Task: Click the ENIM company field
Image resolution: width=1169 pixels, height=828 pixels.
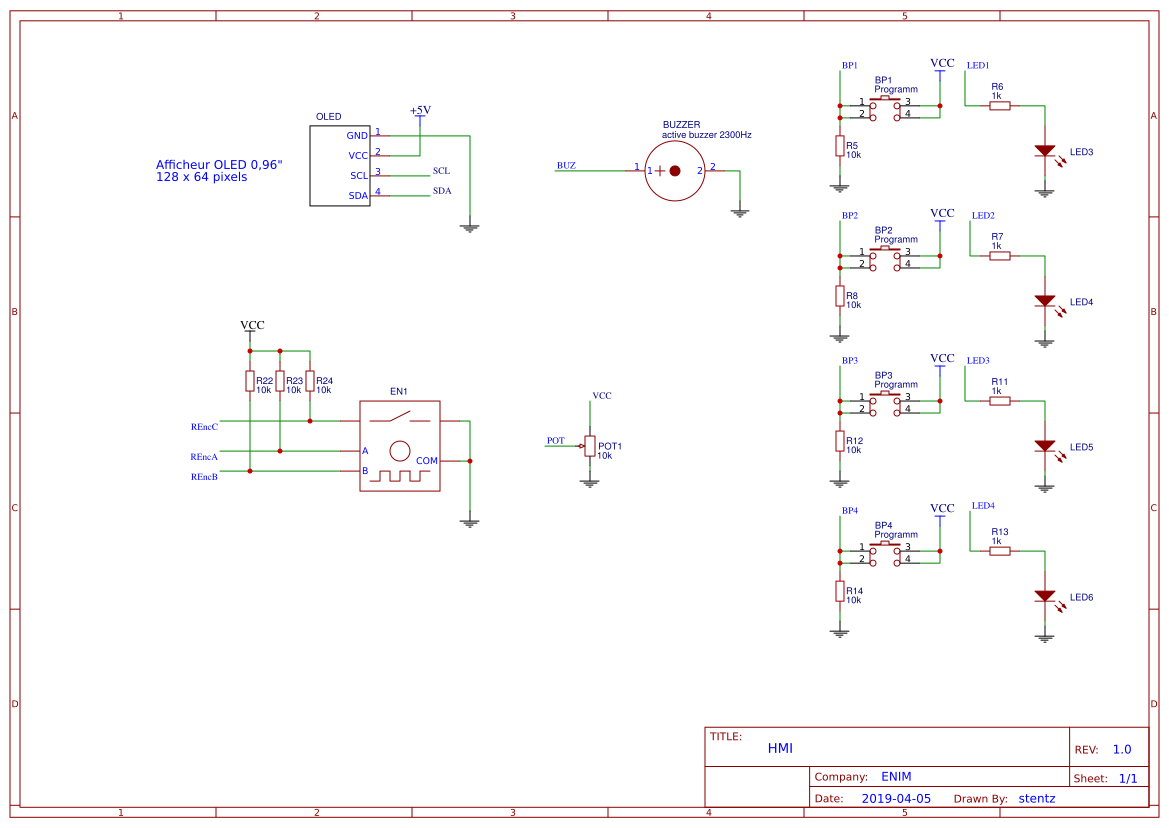Action: (896, 777)
